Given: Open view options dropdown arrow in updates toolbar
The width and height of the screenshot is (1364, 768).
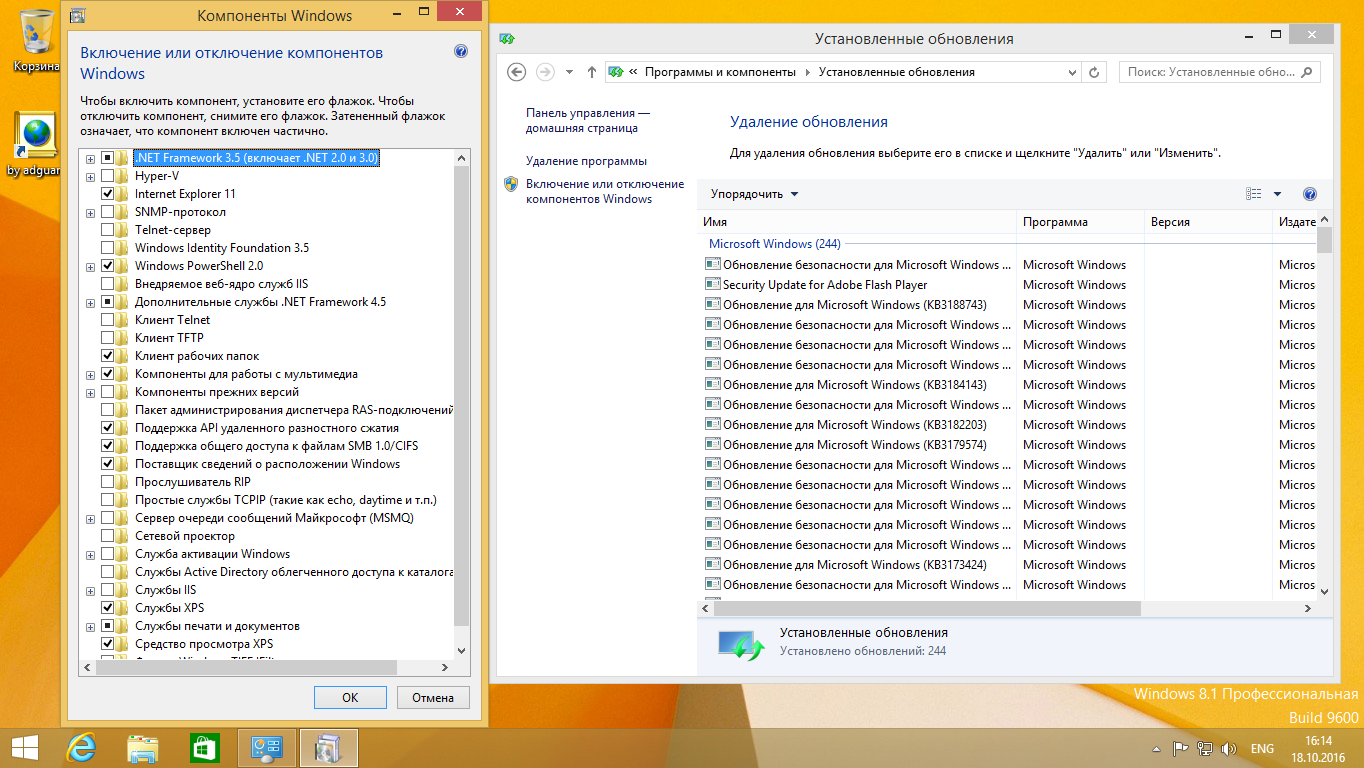Looking at the screenshot, I should point(1277,194).
